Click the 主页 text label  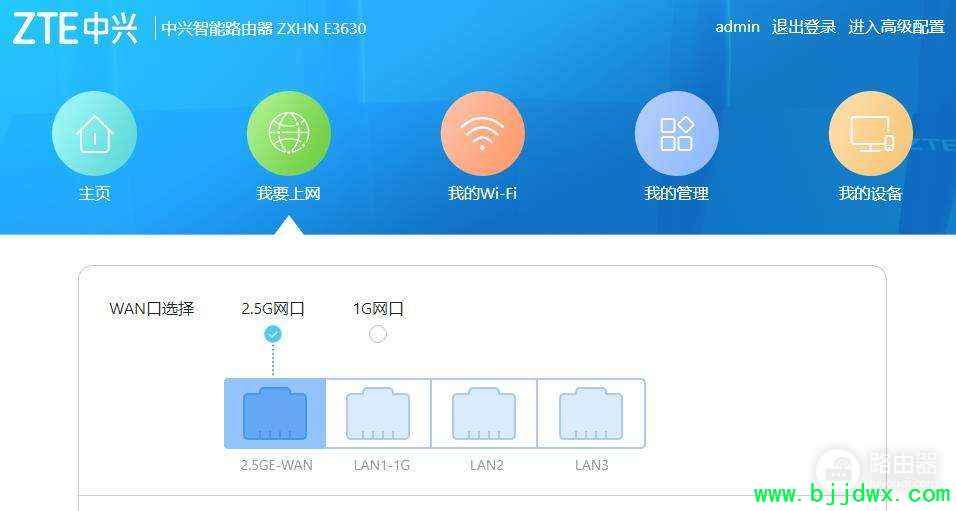95,193
